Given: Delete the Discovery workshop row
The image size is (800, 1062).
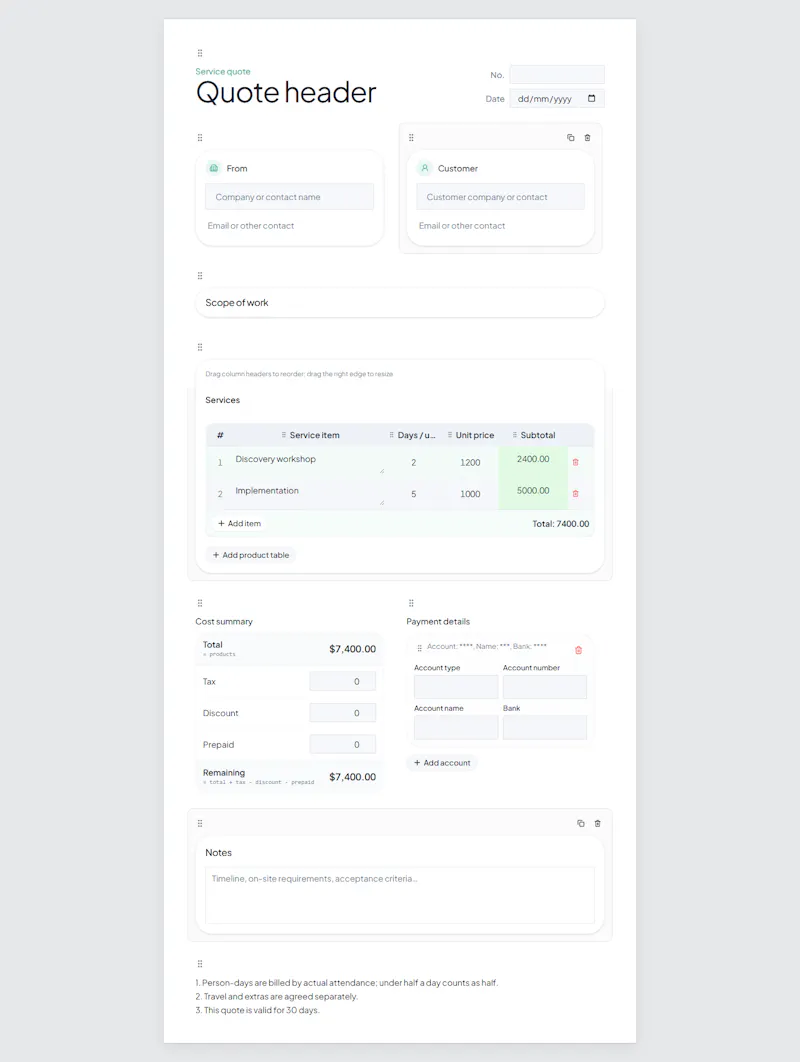Looking at the screenshot, I should tap(576, 462).
